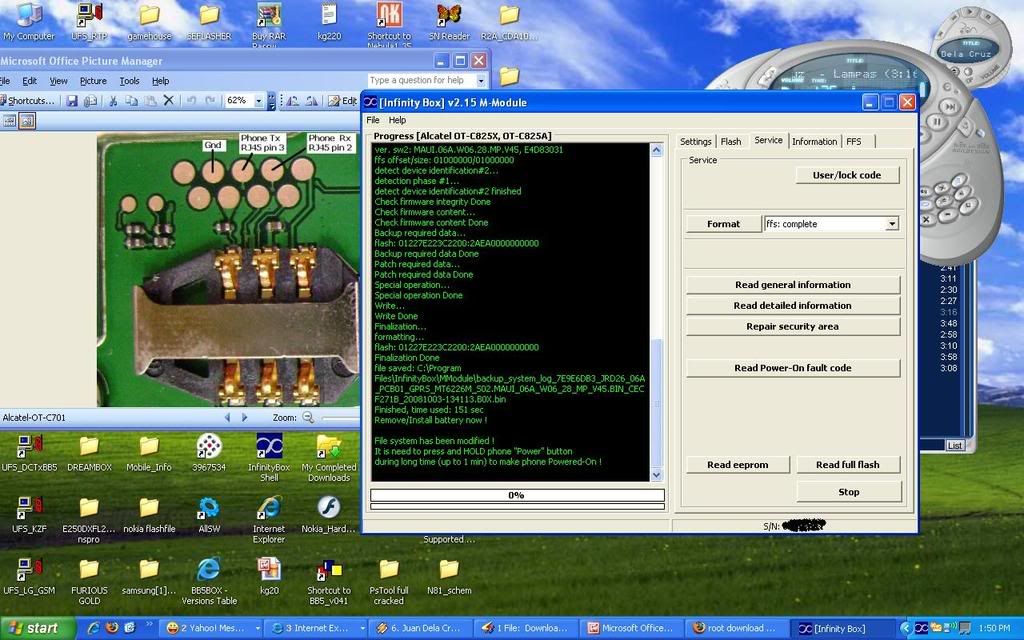Click the Repair security area button

(x=792, y=327)
